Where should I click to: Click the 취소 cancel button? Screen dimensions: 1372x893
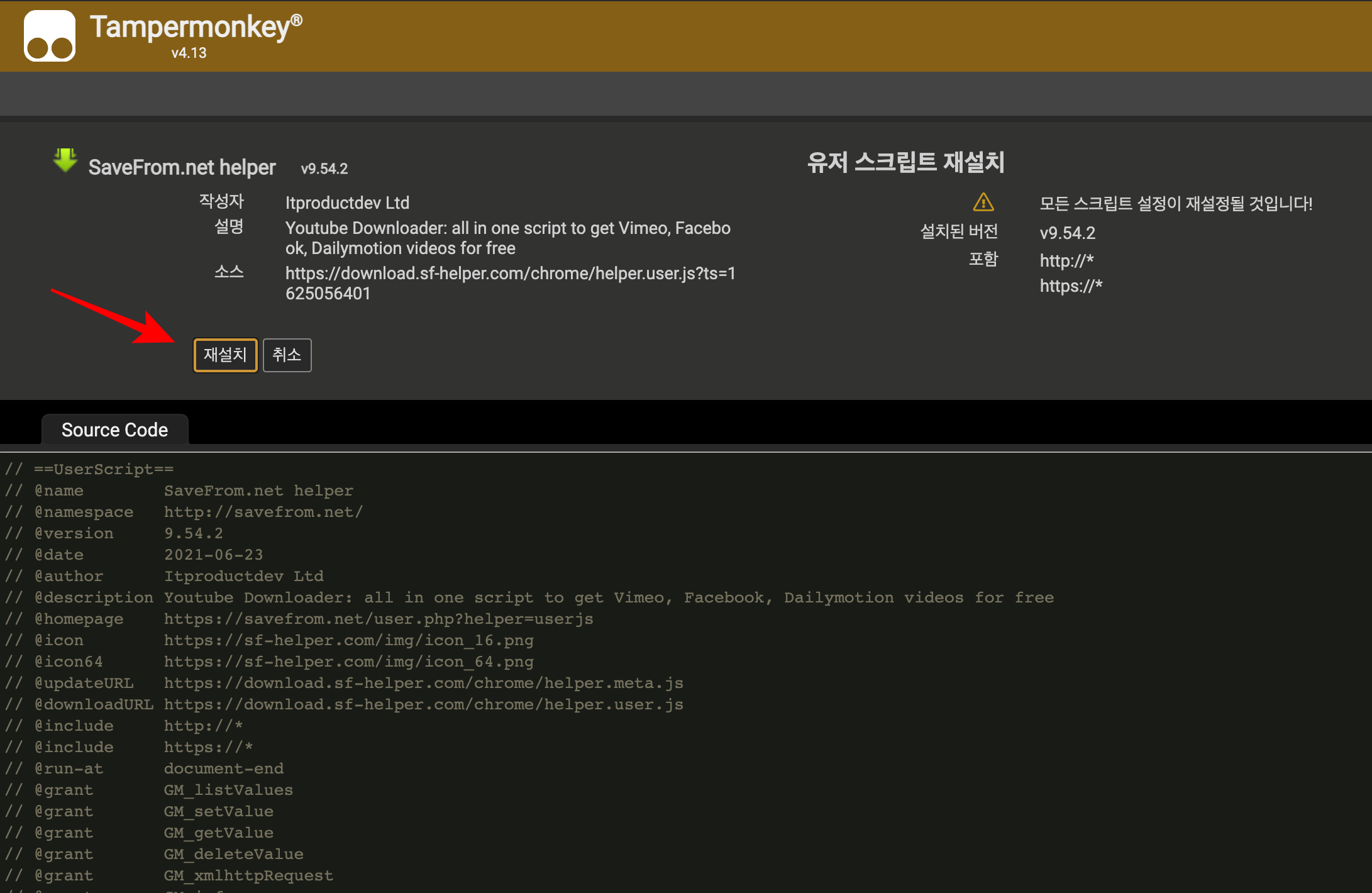287,354
